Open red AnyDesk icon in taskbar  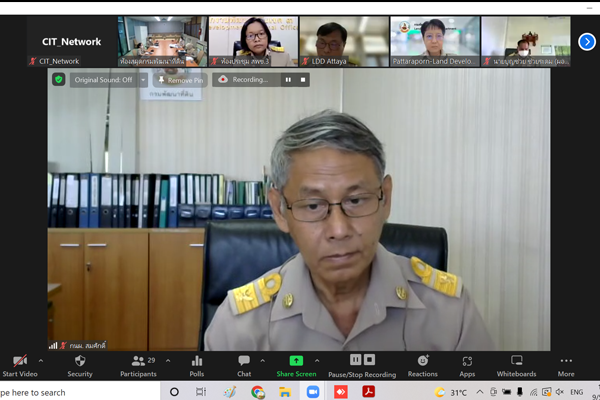point(341,392)
